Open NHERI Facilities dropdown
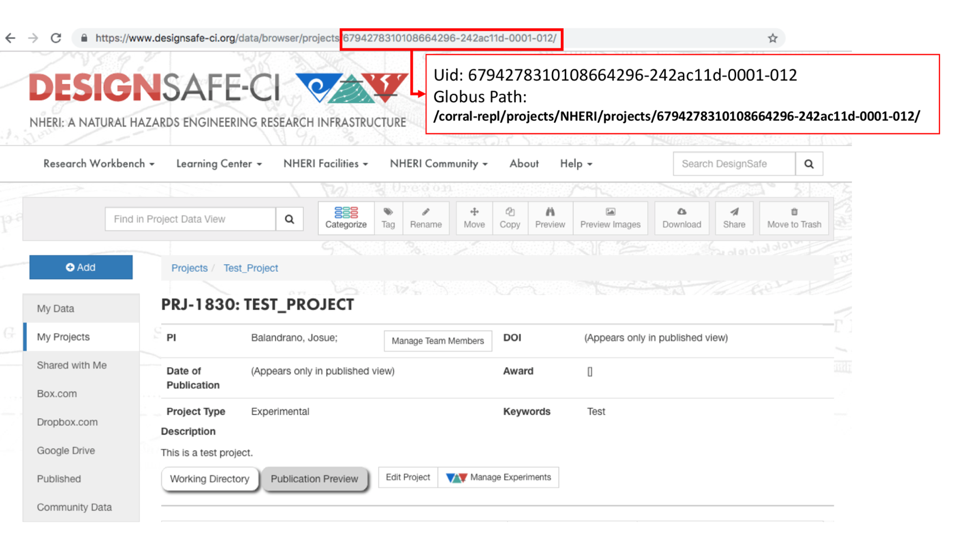 (x=325, y=164)
